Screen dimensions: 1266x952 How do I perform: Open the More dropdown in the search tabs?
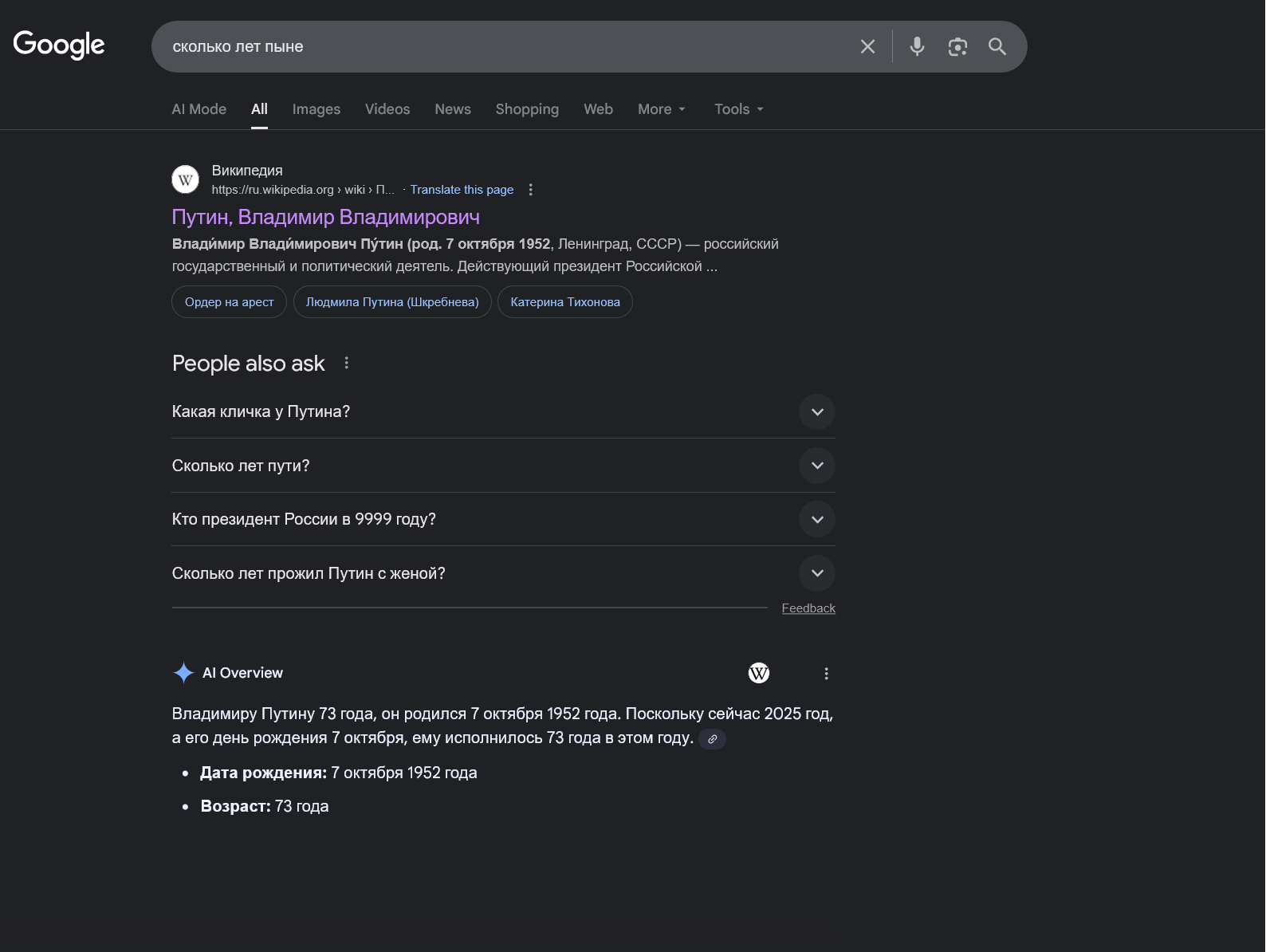pos(661,109)
